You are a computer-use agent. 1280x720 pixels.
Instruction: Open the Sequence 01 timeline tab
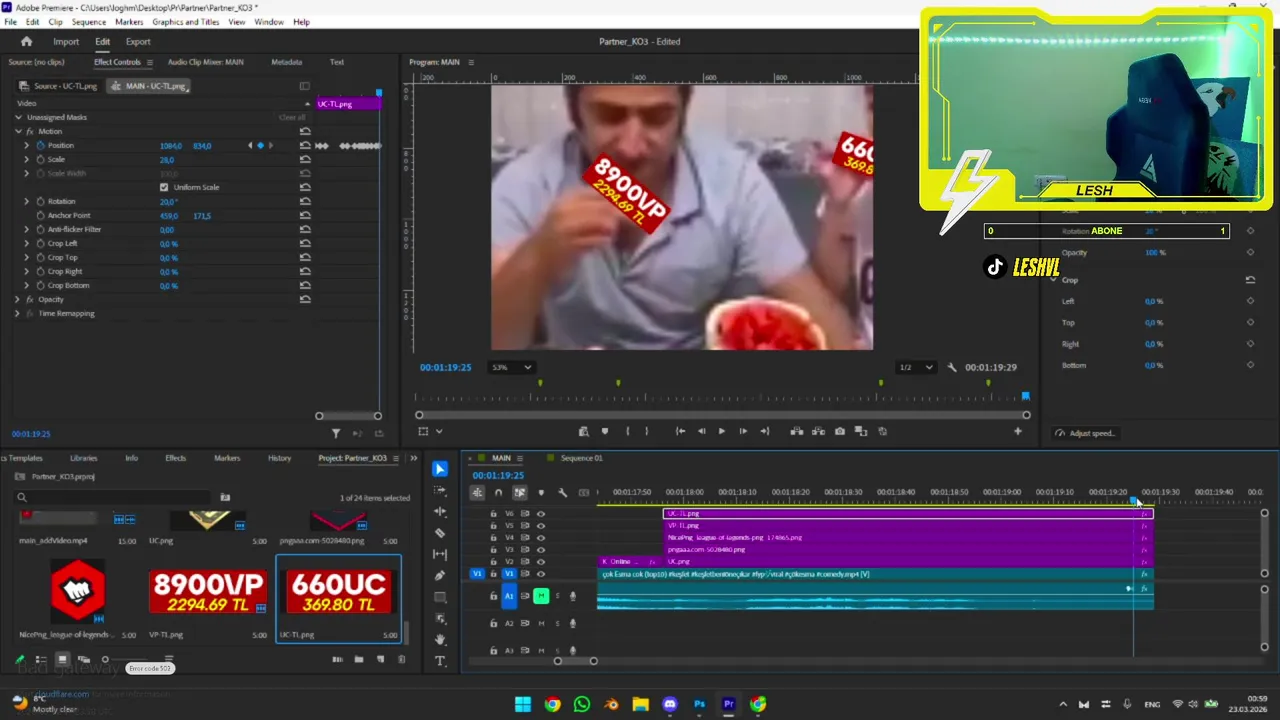[x=581, y=458]
